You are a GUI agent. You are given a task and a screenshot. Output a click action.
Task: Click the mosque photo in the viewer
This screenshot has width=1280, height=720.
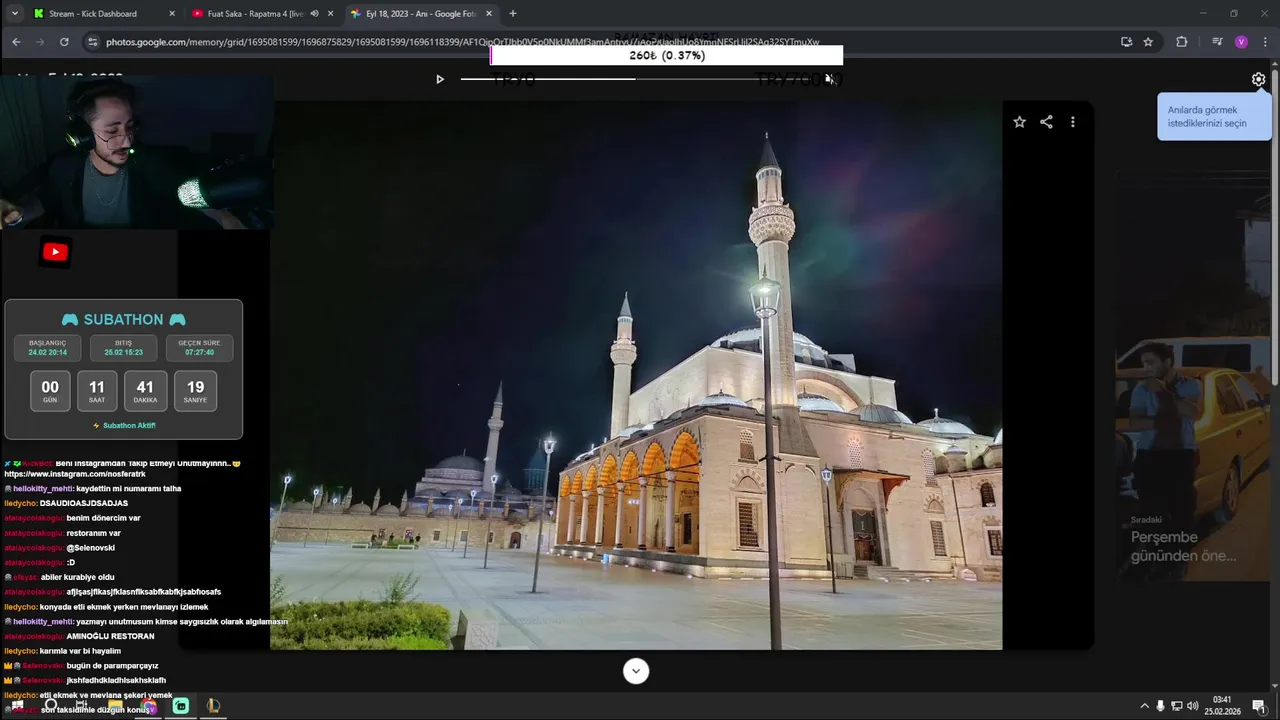[636, 375]
